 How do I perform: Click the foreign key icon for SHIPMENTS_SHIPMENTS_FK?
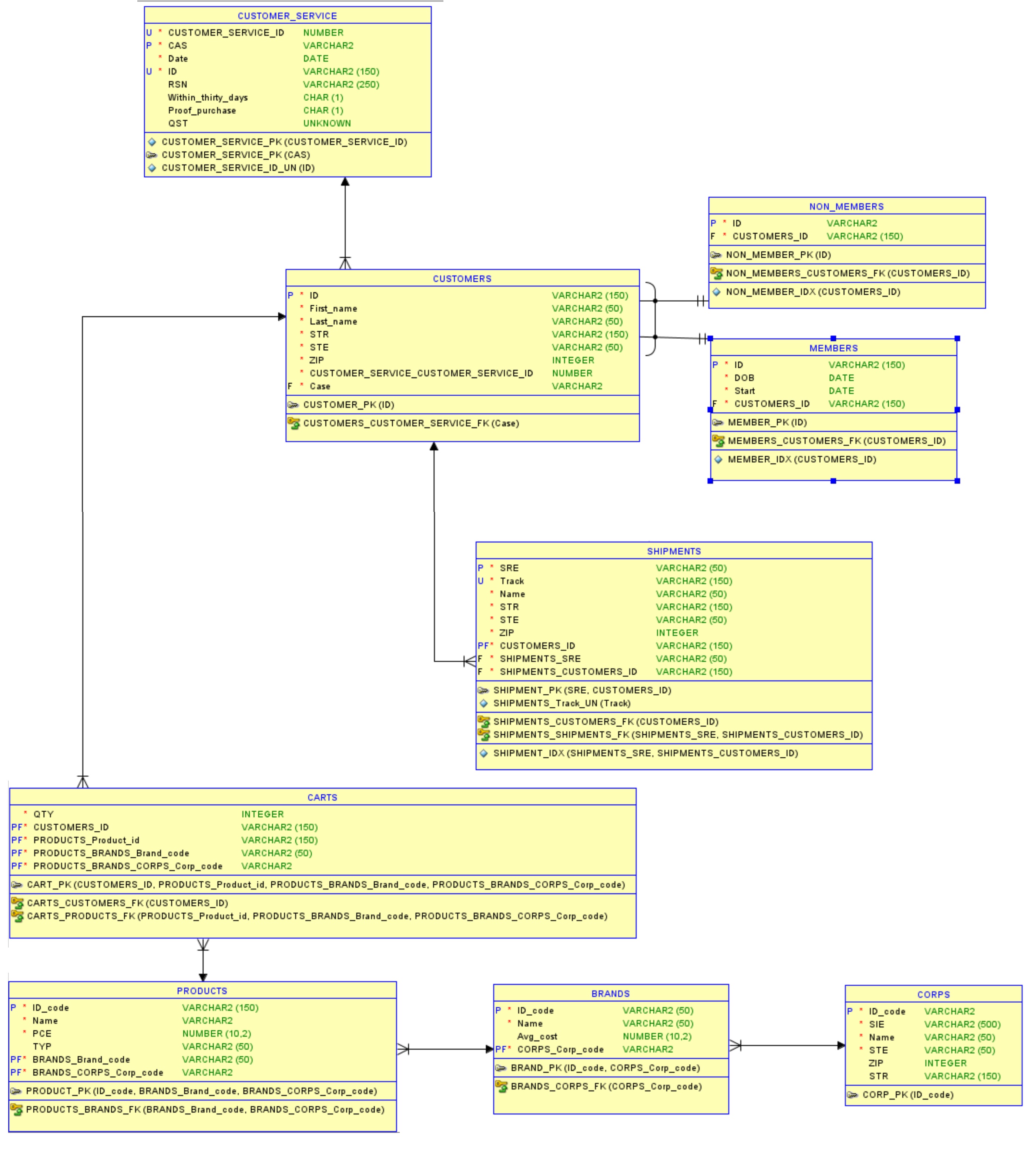[484, 735]
